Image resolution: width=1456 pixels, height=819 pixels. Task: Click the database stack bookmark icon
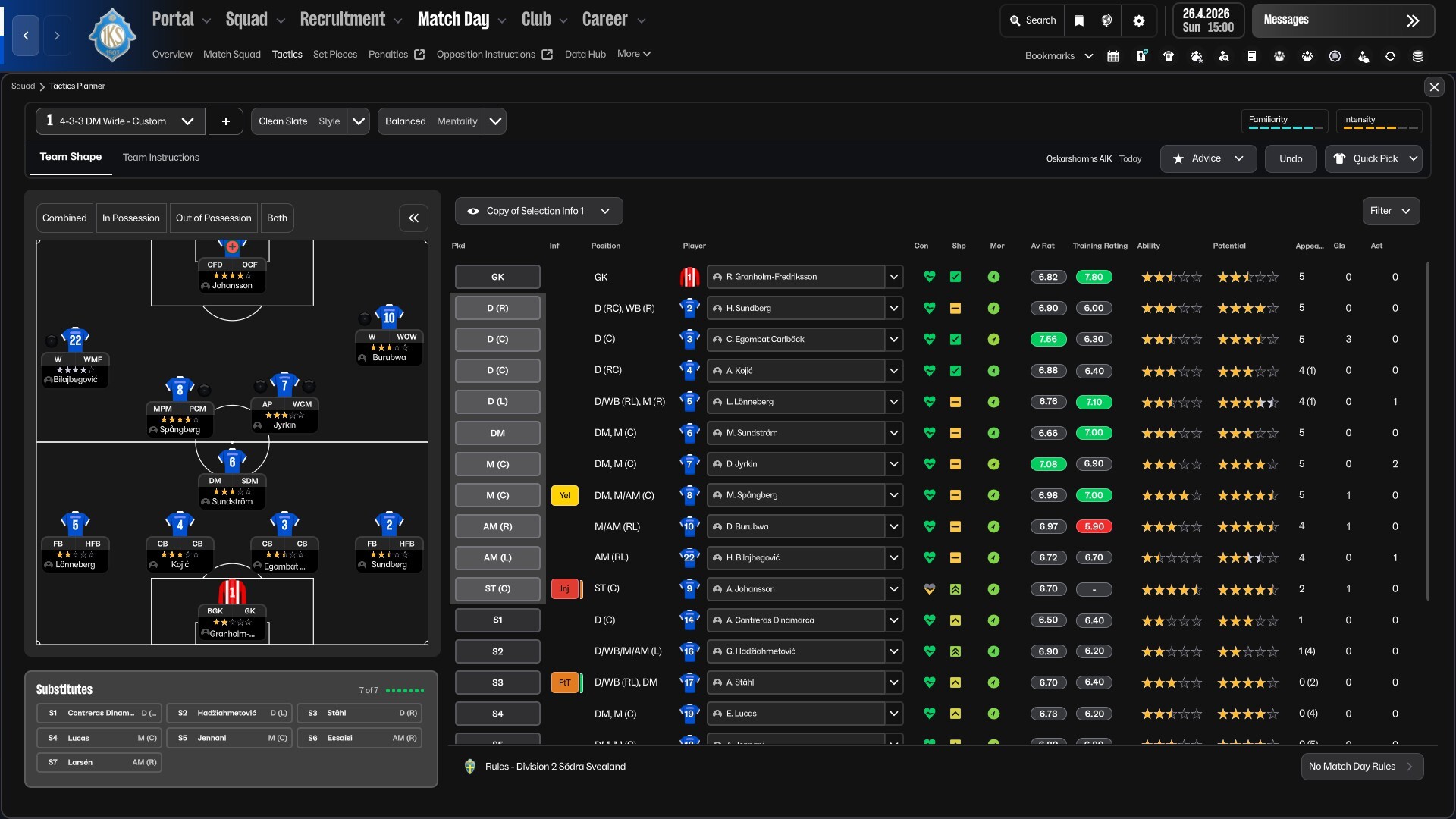[1417, 56]
